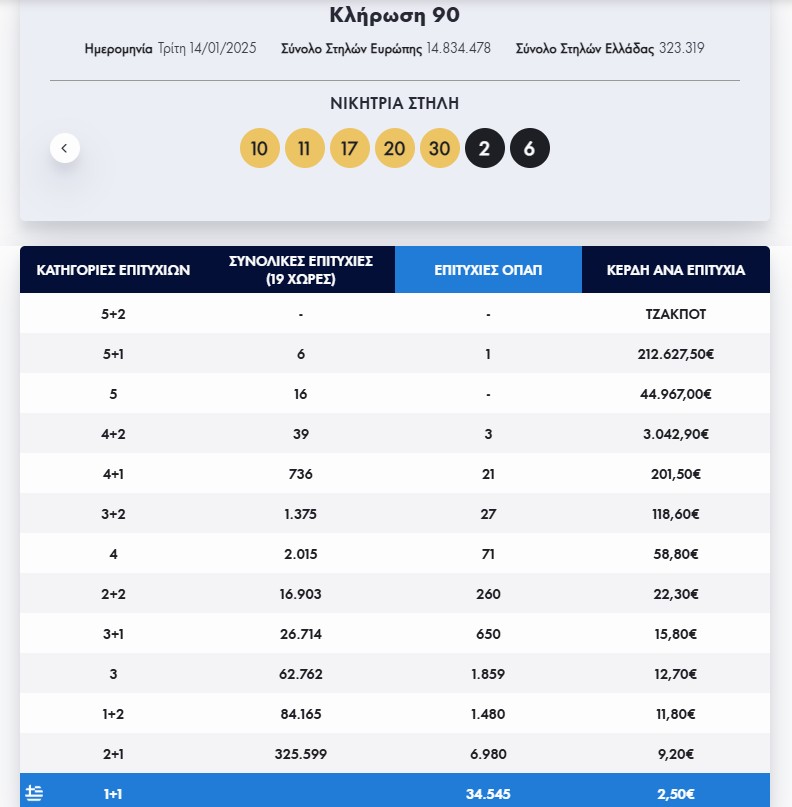Click the 34.545 OPAP winners value

click(x=488, y=794)
